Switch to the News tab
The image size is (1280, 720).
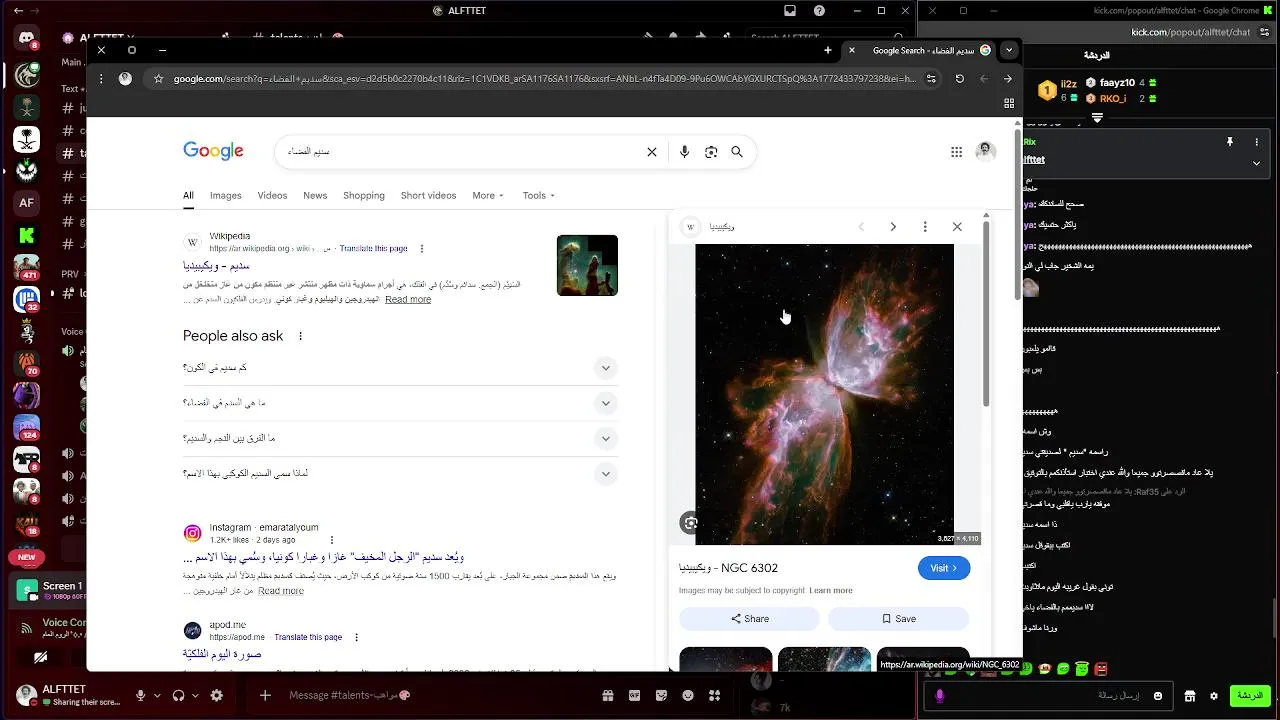tap(315, 196)
